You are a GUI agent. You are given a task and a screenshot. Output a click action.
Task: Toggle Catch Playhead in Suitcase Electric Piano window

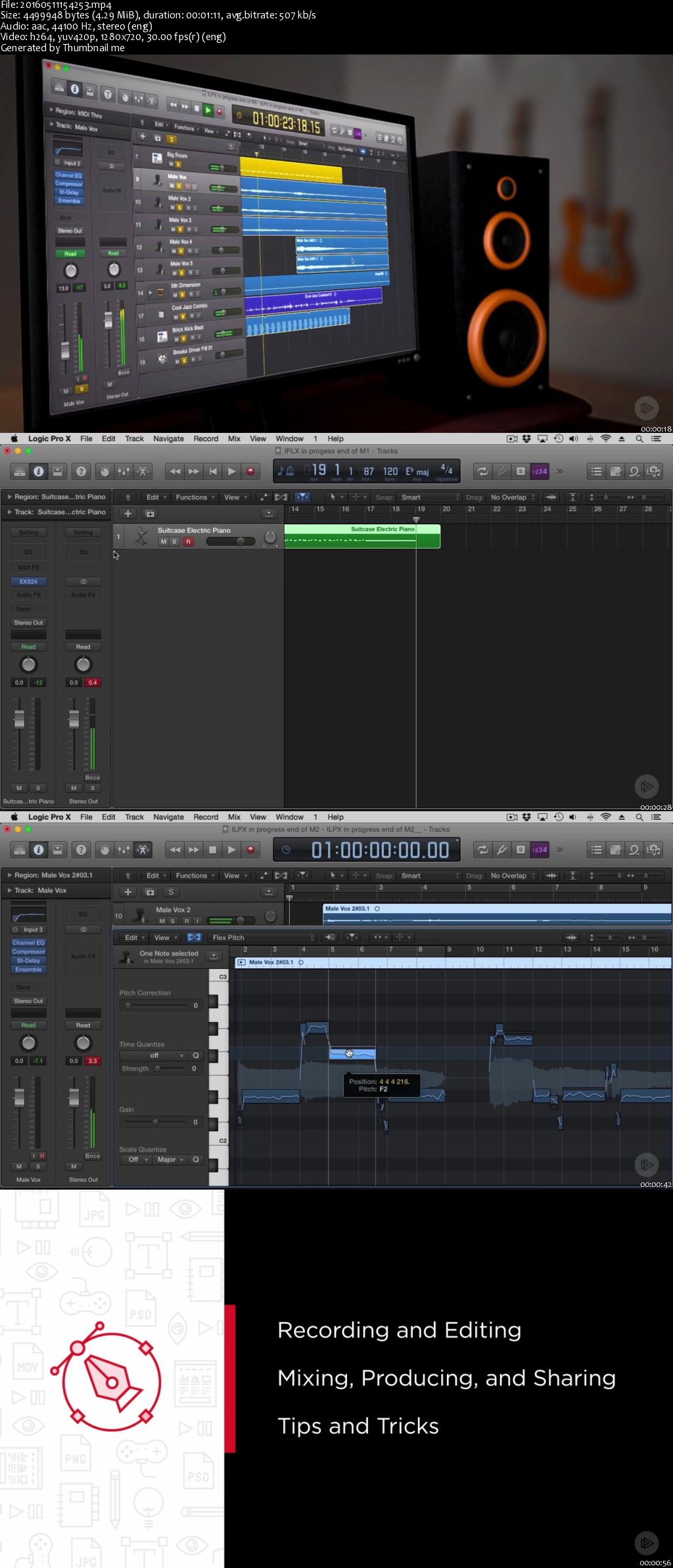302,497
